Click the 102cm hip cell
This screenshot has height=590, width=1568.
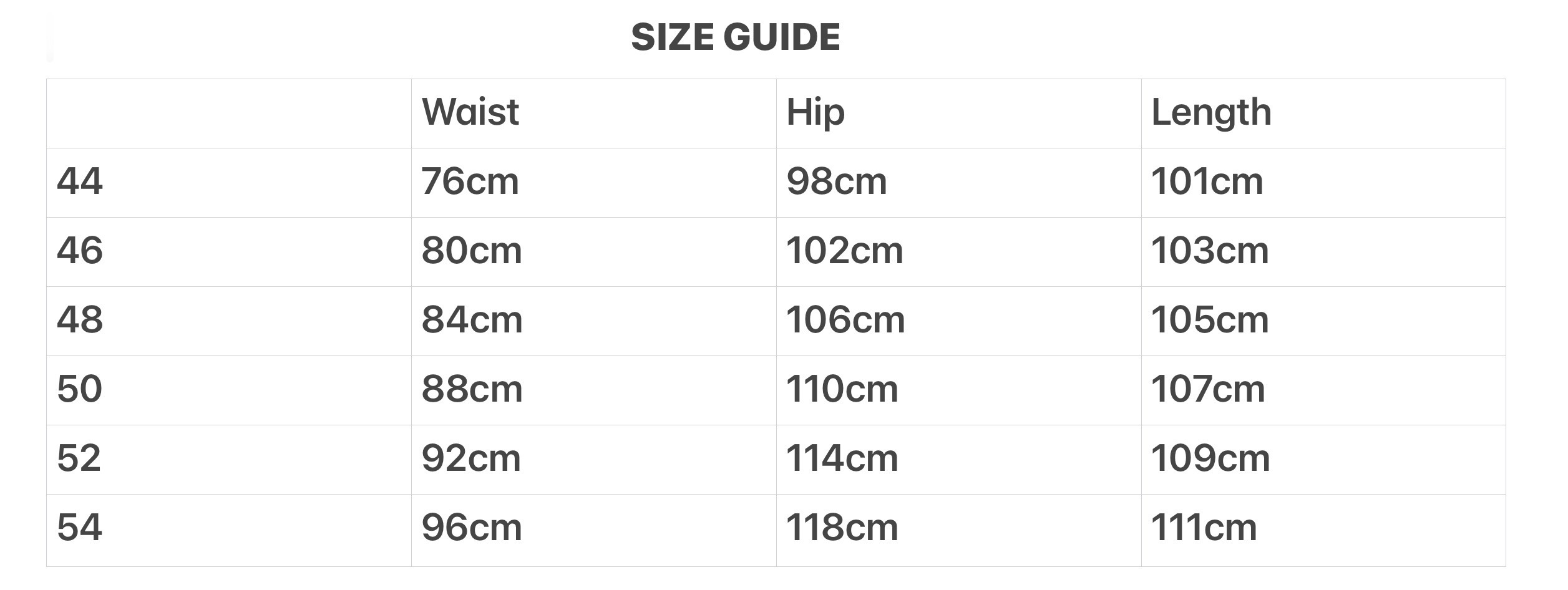coord(844,251)
